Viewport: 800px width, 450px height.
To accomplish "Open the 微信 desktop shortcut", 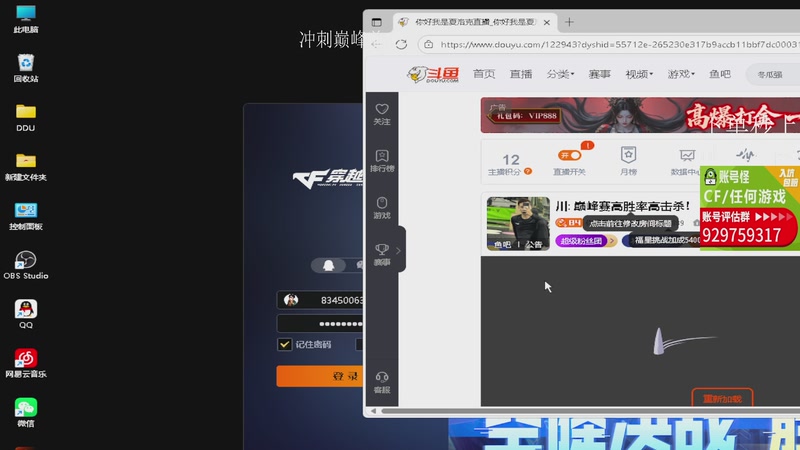I will pos(26,412).
